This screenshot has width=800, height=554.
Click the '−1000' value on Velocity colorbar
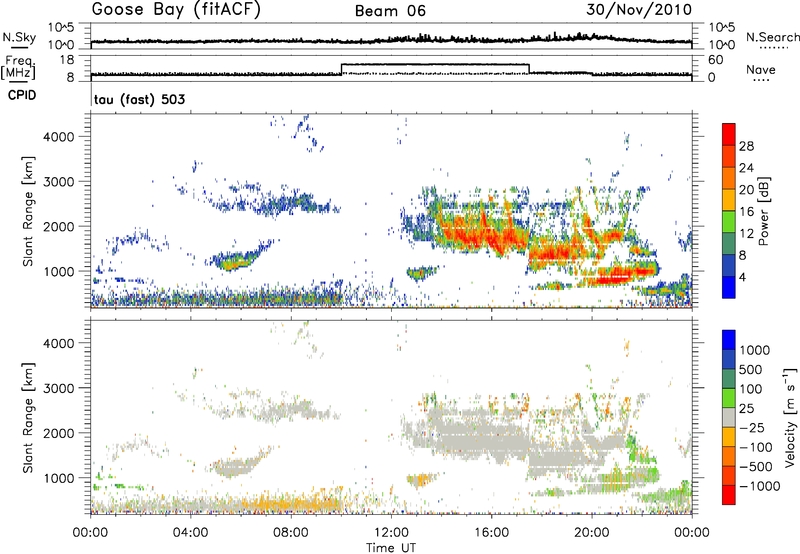759,486
